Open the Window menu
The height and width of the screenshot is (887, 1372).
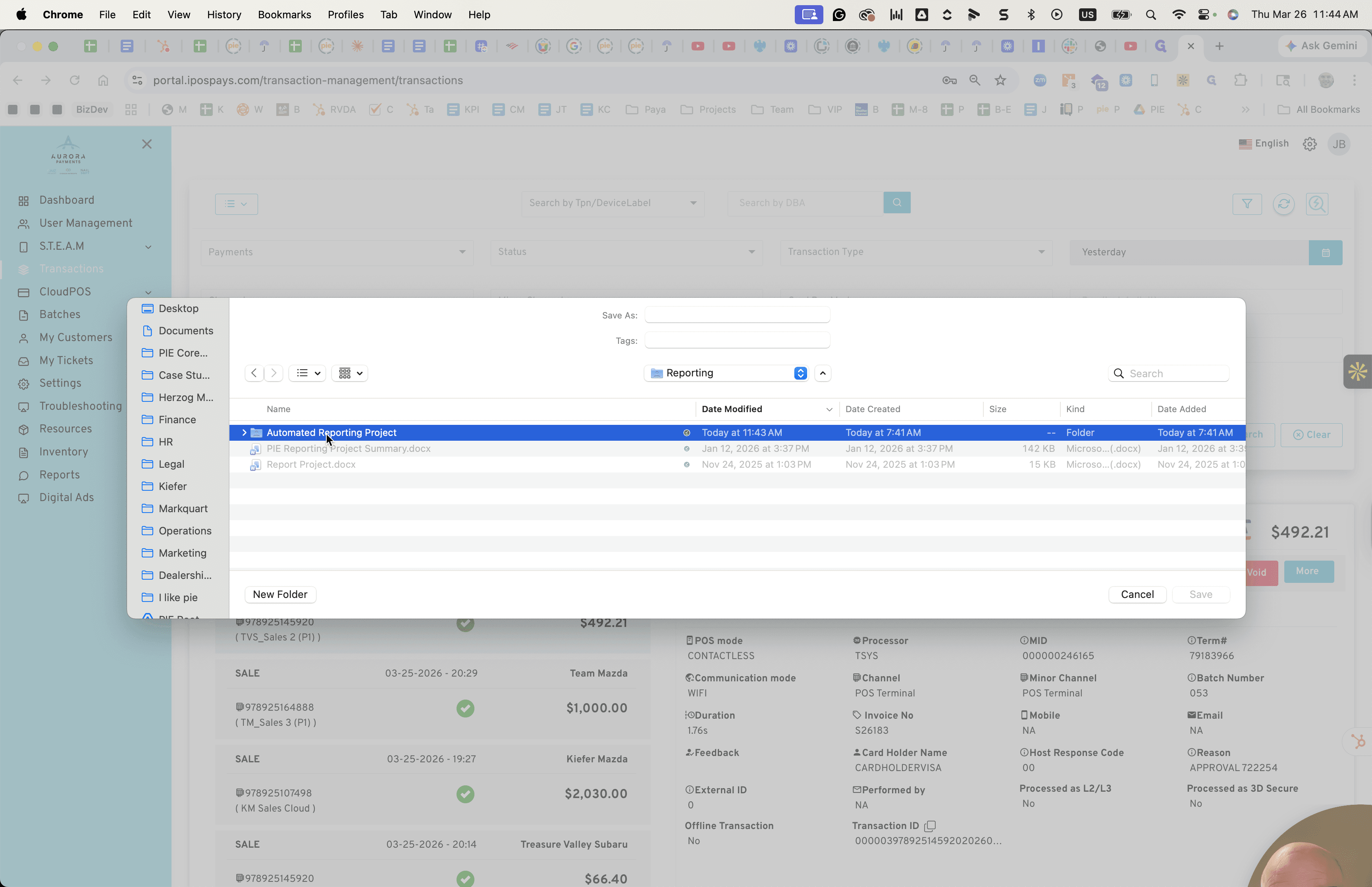[x=432, y=14]
